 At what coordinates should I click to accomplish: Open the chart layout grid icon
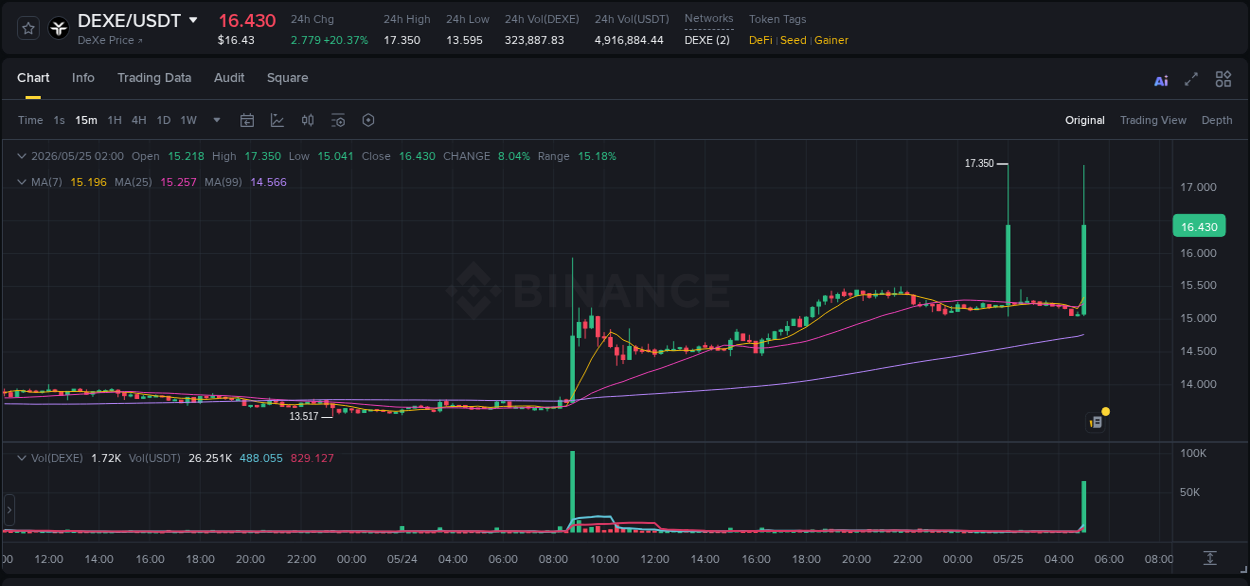tap(1223, 80)
